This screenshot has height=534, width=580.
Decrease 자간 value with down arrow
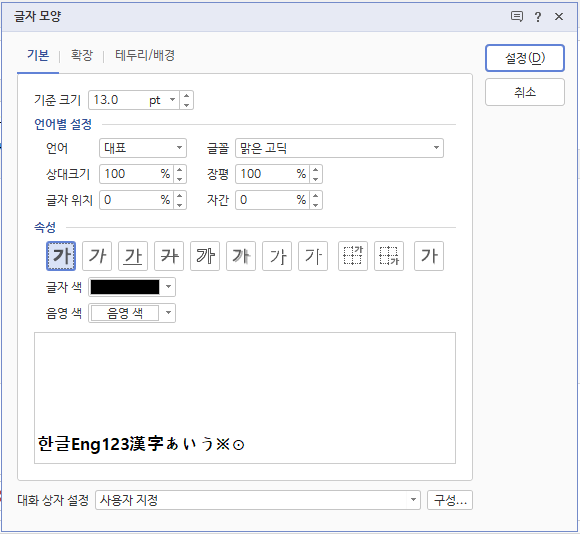pyautogui.click(x=316, y=205)
